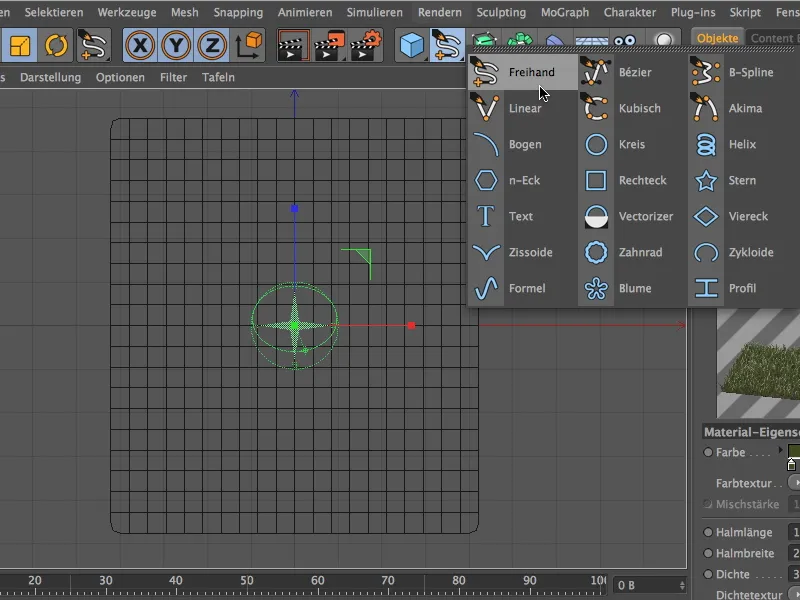This screenshot has height=600, width=800.
Task: Open the Mesh menu
Action: click(x=184, y=13)
